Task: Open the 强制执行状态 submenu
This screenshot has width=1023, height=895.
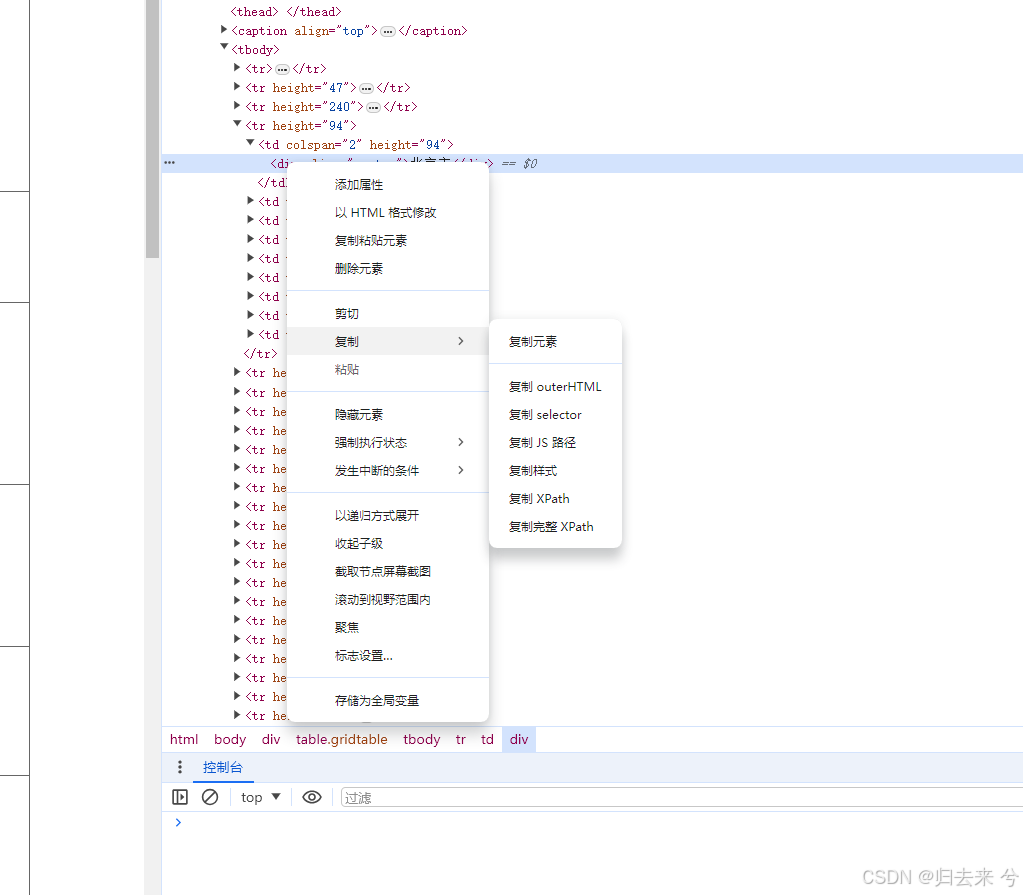Action: click(388, 442)
